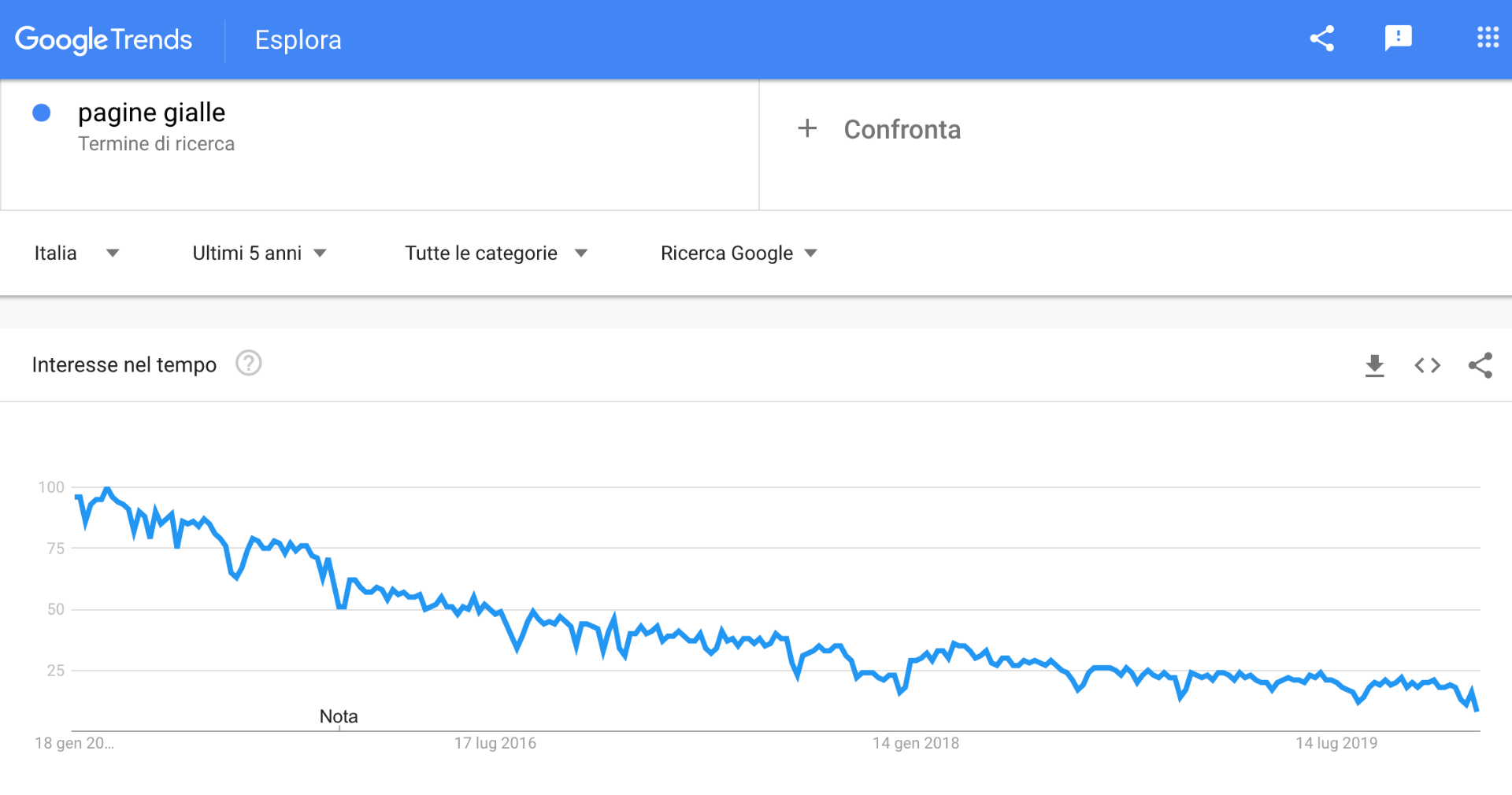Open the send feedback icon
Viewport: 1512px width, 795px height.
pos(1398,39)
